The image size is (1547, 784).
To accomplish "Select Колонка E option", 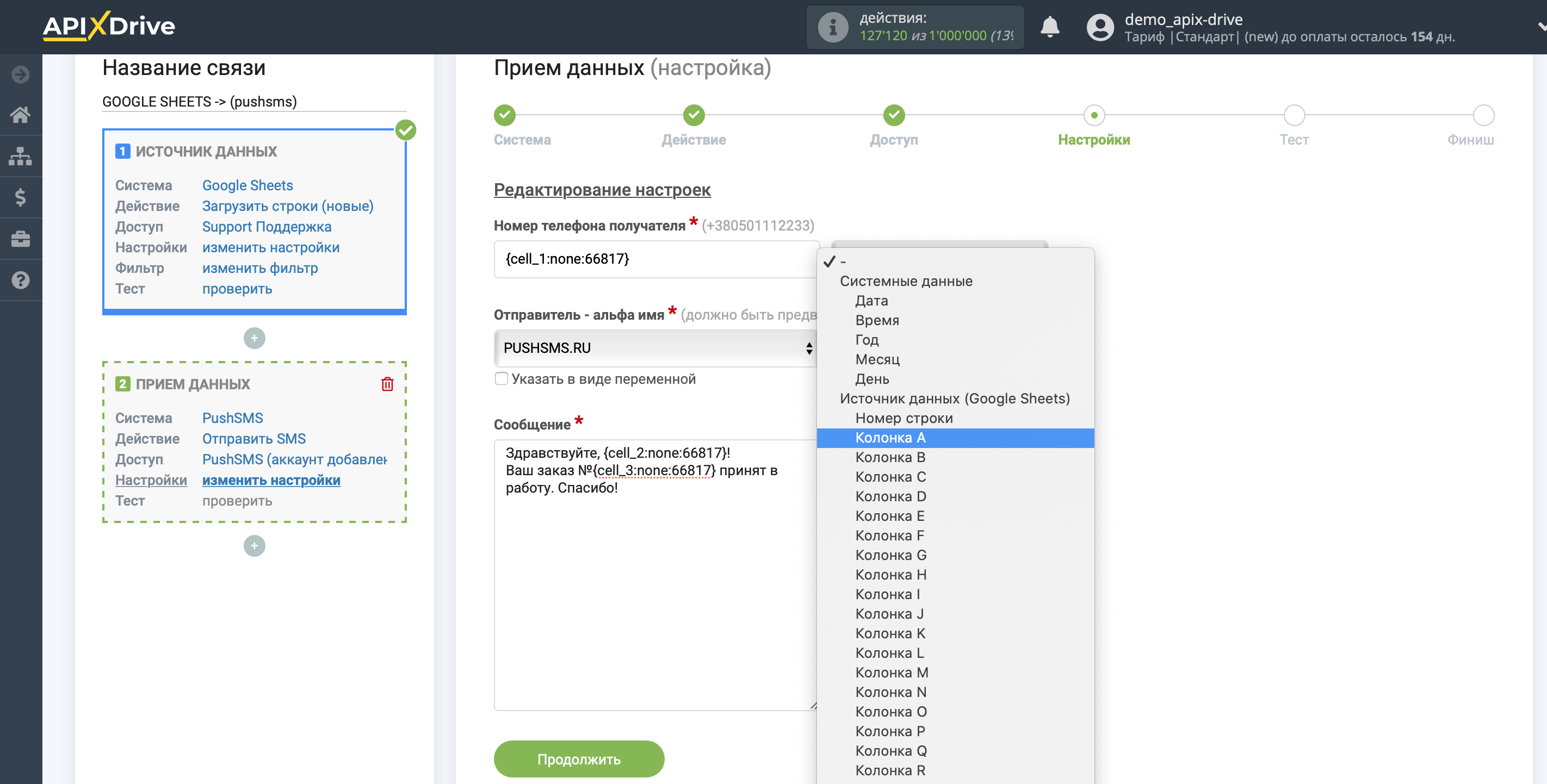I will point(955,517).
